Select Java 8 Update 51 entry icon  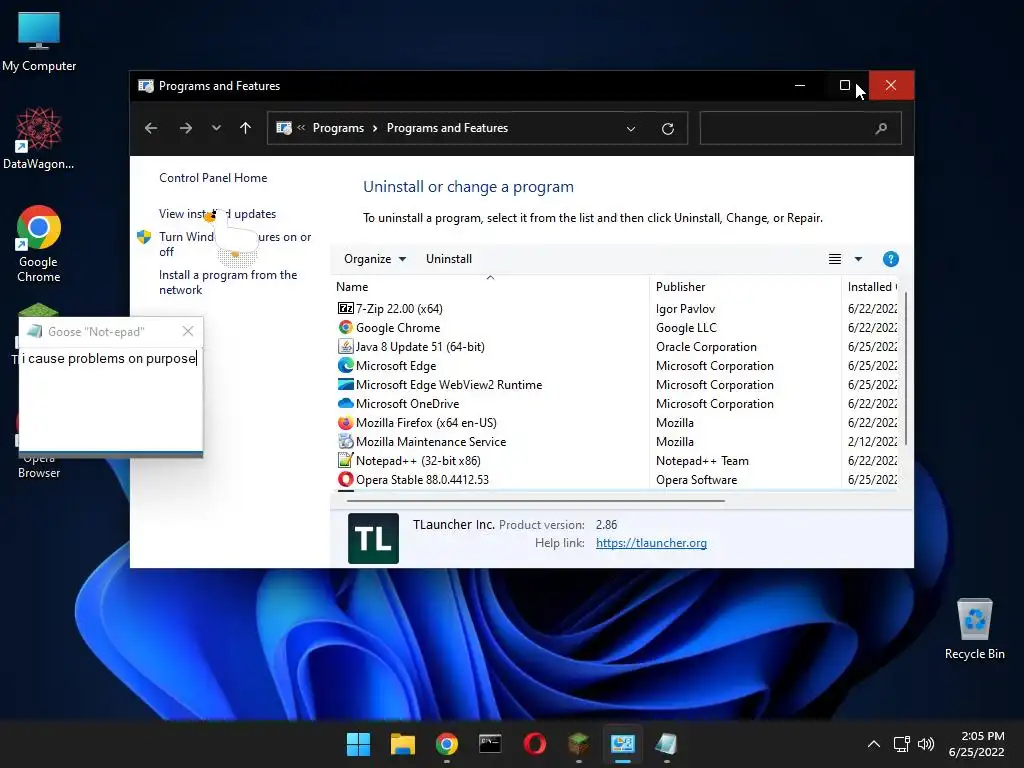point(345,346)
